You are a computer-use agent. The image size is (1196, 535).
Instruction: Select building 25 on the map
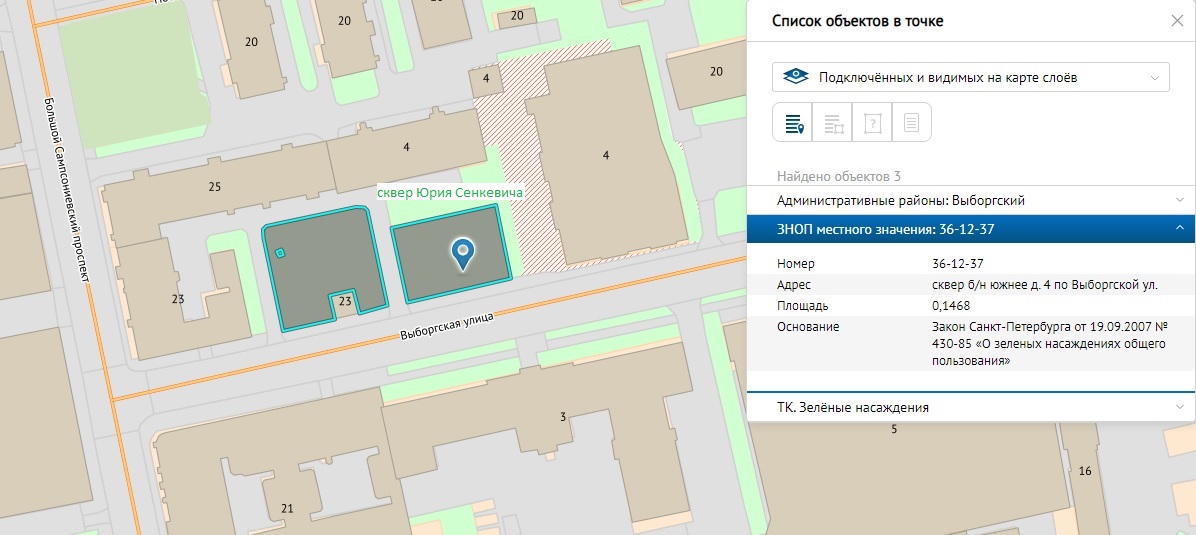click(214, 188)
